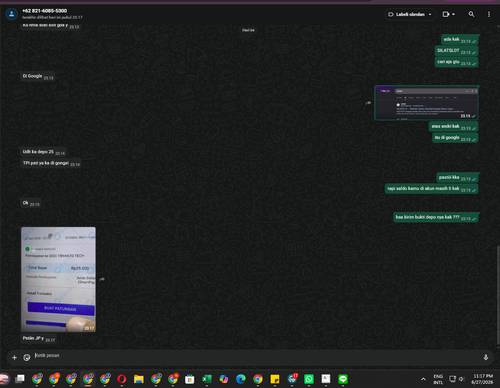500x388 pixels.
Task: Open the Labeli obrolan dropdown
Action: pos(410,14)
